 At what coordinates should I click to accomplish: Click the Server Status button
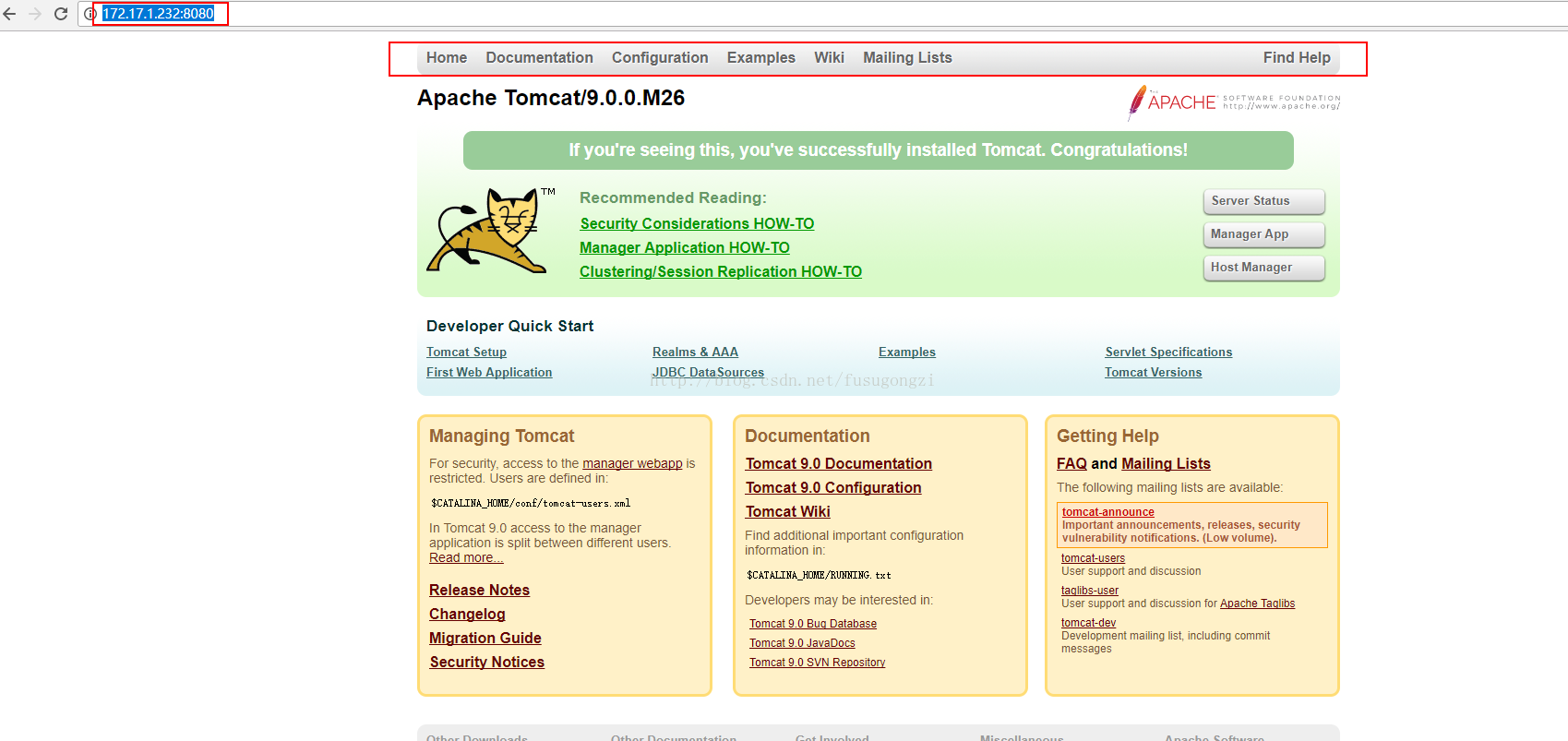(x=1264, y=201)
